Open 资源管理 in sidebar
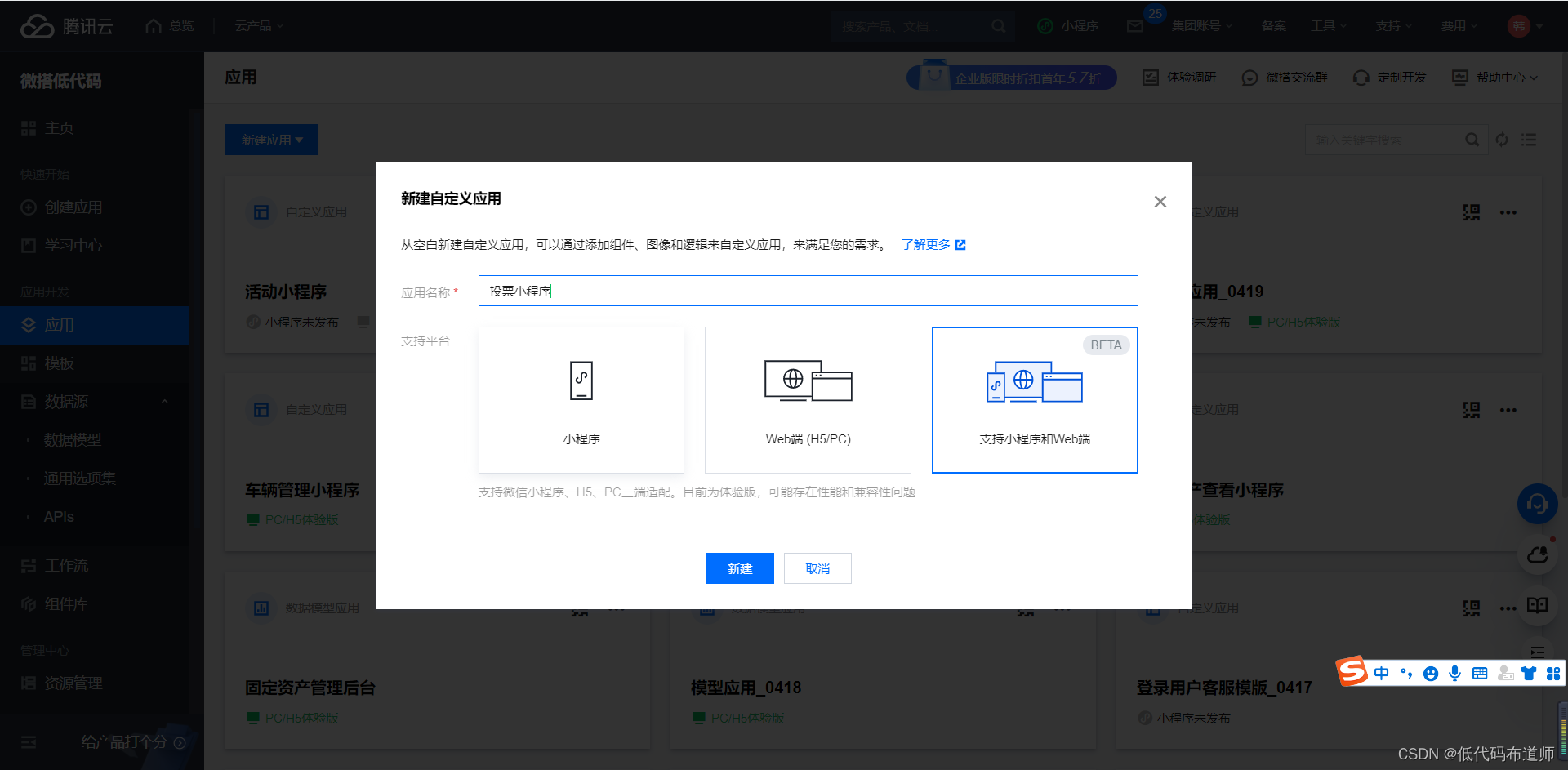The width and height of the screenshot is (1568, 770). pos(95,683)
